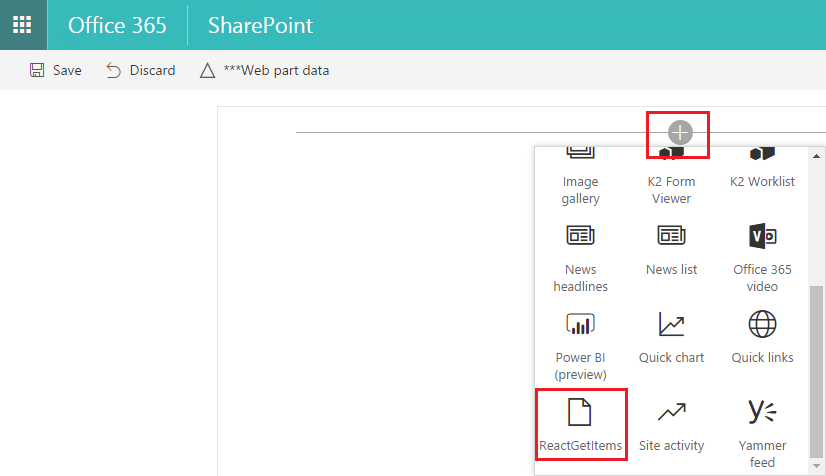This screenshot has height=476, width=826.
Task: Pick the K2 Form Viewer label
Action: coord(671,190)
